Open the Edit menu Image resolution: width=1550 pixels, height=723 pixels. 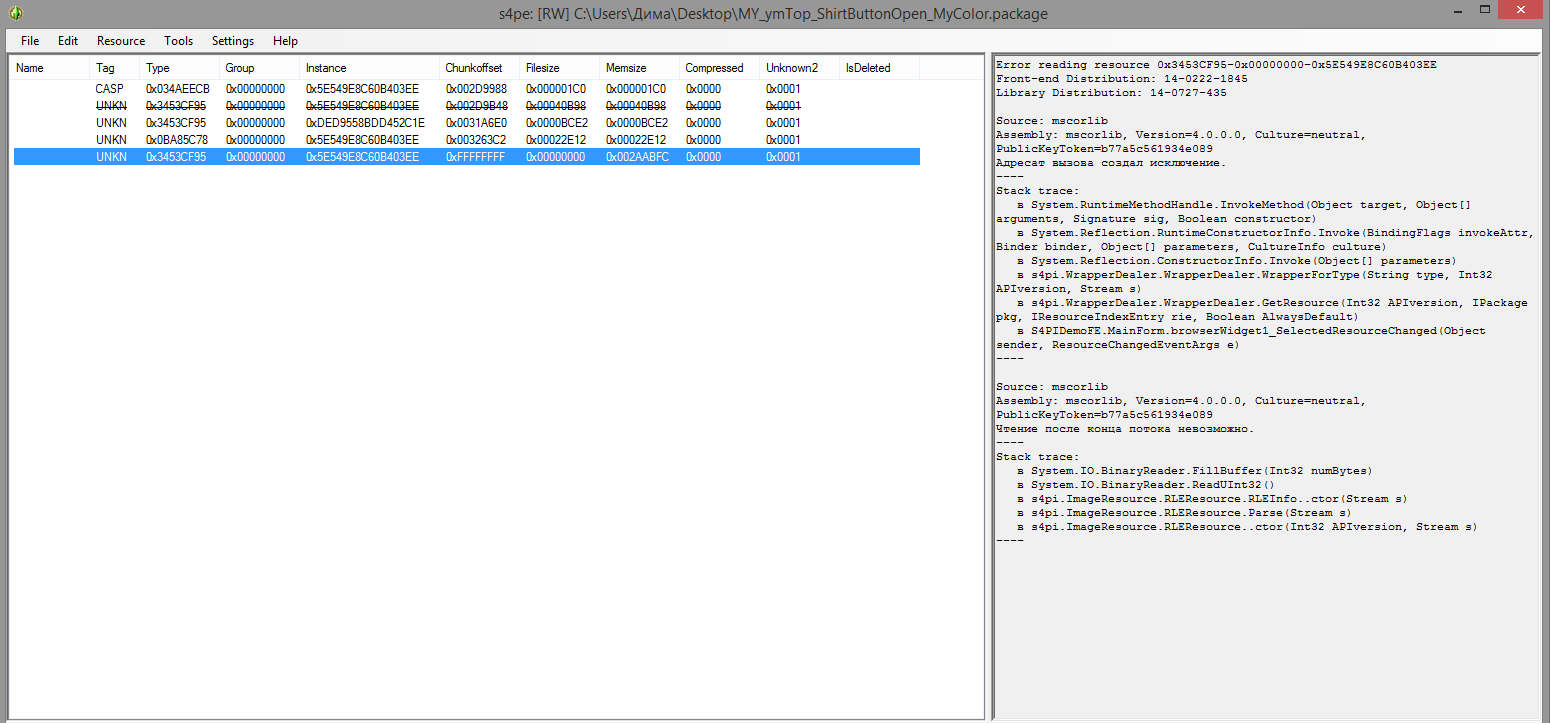[x=67, y=41]
